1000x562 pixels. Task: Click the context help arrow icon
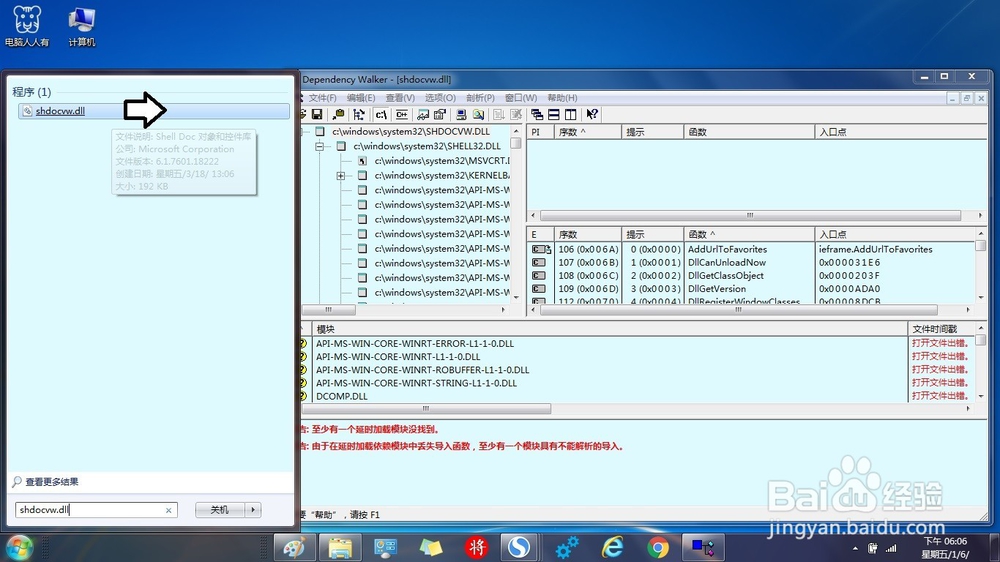(x=592, y=114)
